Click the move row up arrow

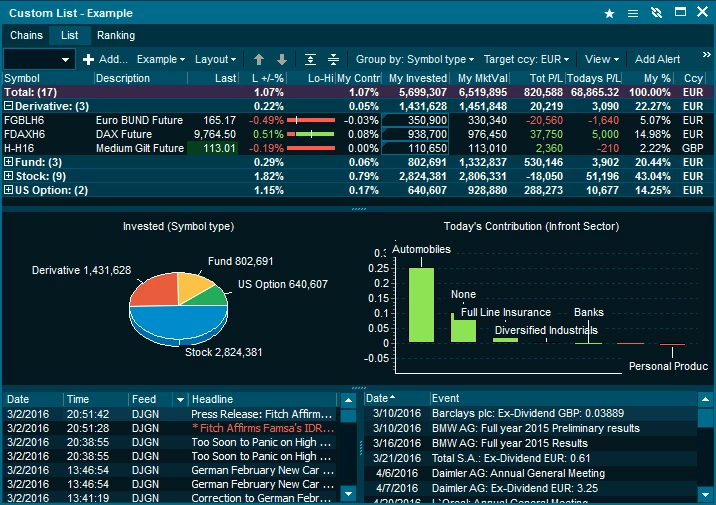(x=259, y=60)
